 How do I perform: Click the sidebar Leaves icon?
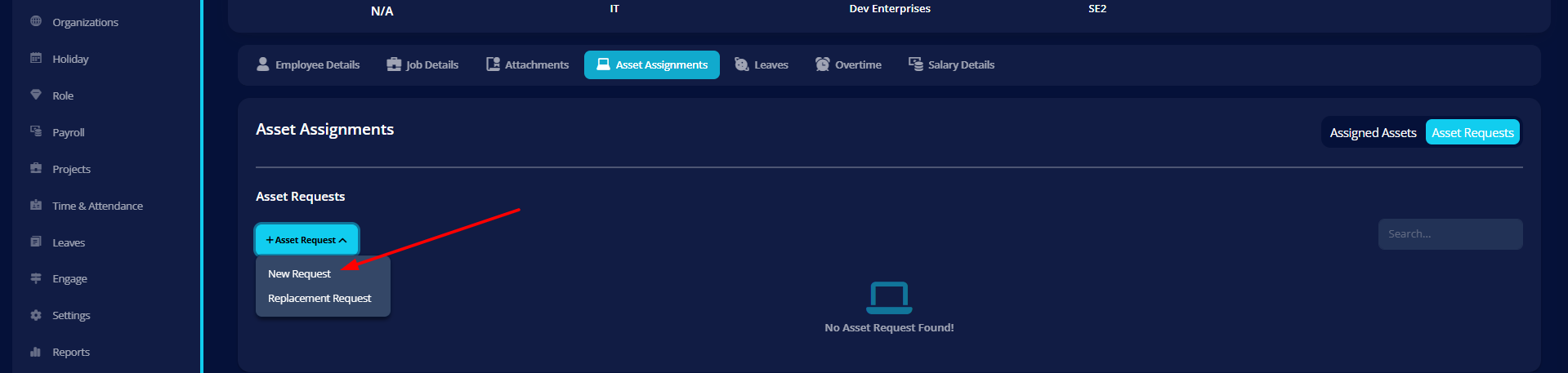click(x=36, y=242)
